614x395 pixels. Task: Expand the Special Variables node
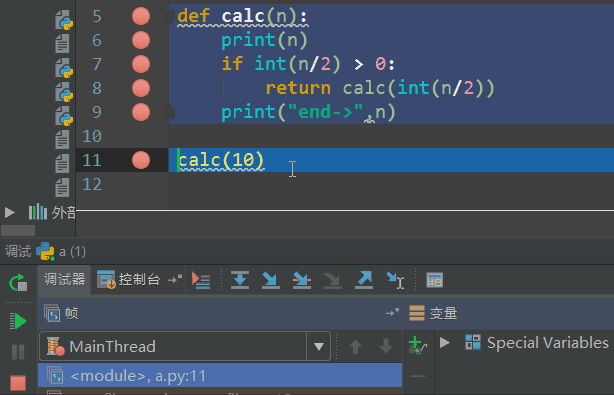coord(444,343)
